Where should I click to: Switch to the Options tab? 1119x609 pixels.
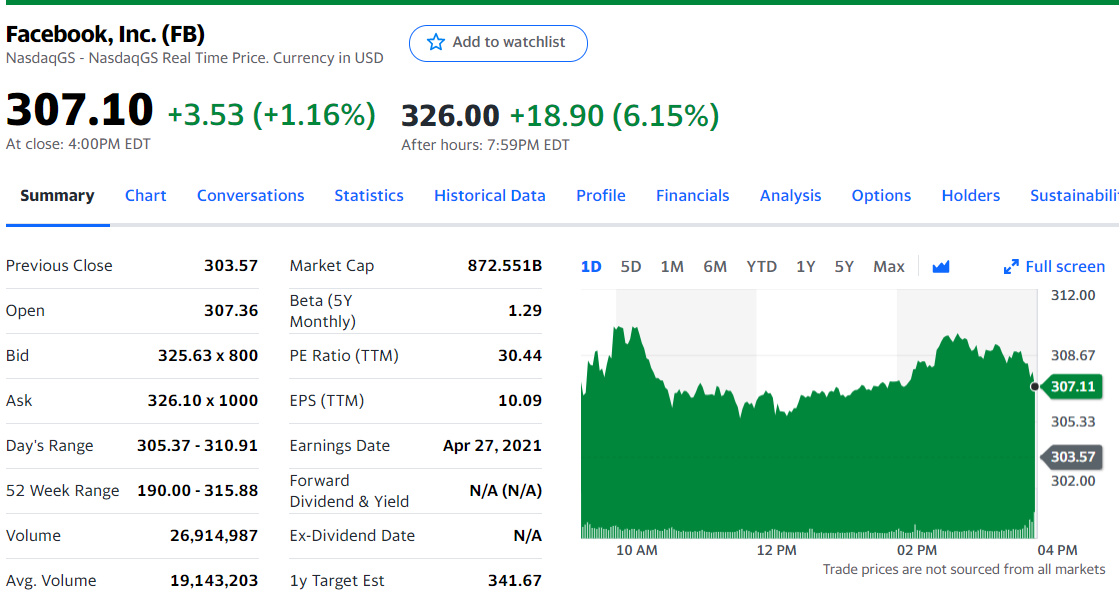[881, 196]
